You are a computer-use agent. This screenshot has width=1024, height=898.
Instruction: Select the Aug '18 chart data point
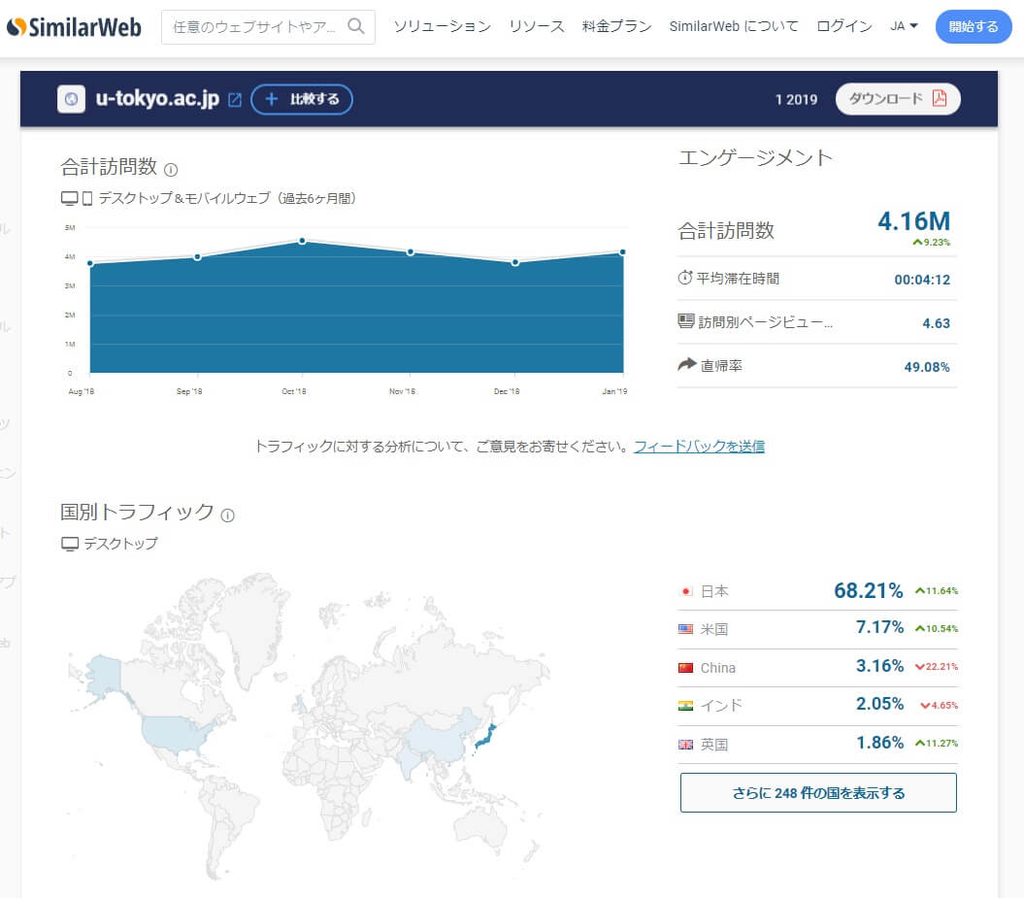pyautogui.click(x=90, y=263)
